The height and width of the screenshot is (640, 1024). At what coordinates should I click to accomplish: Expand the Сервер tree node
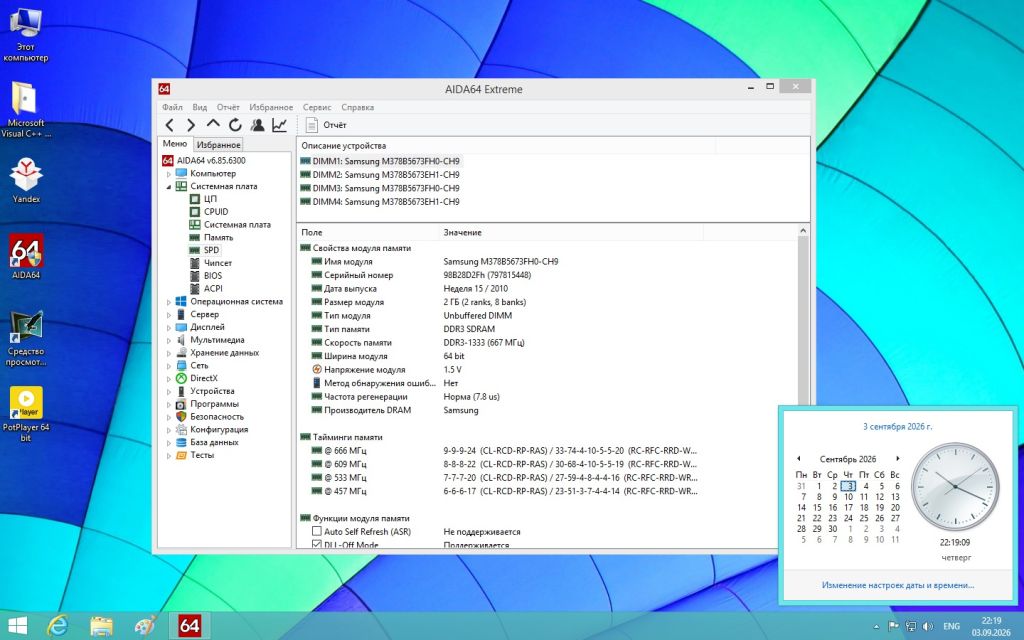click(168, 314)
